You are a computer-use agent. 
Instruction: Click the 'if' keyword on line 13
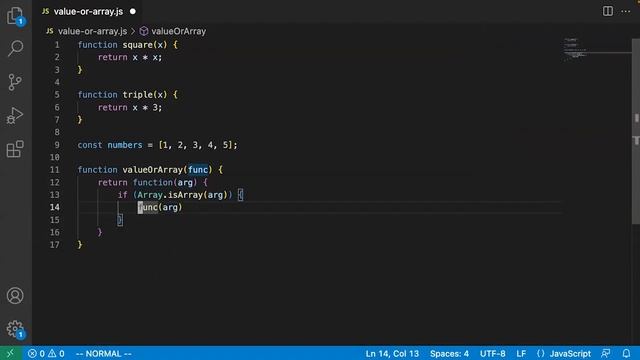pyautogui.click(x=122, y=195)
